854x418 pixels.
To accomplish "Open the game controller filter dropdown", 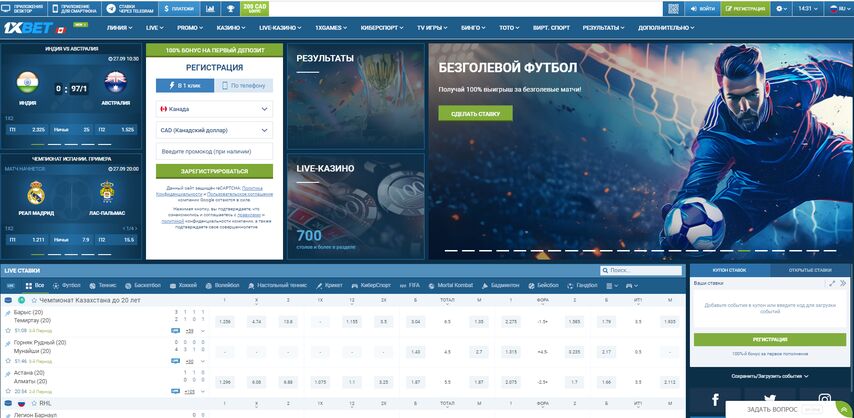I will (x=631, y=286).
